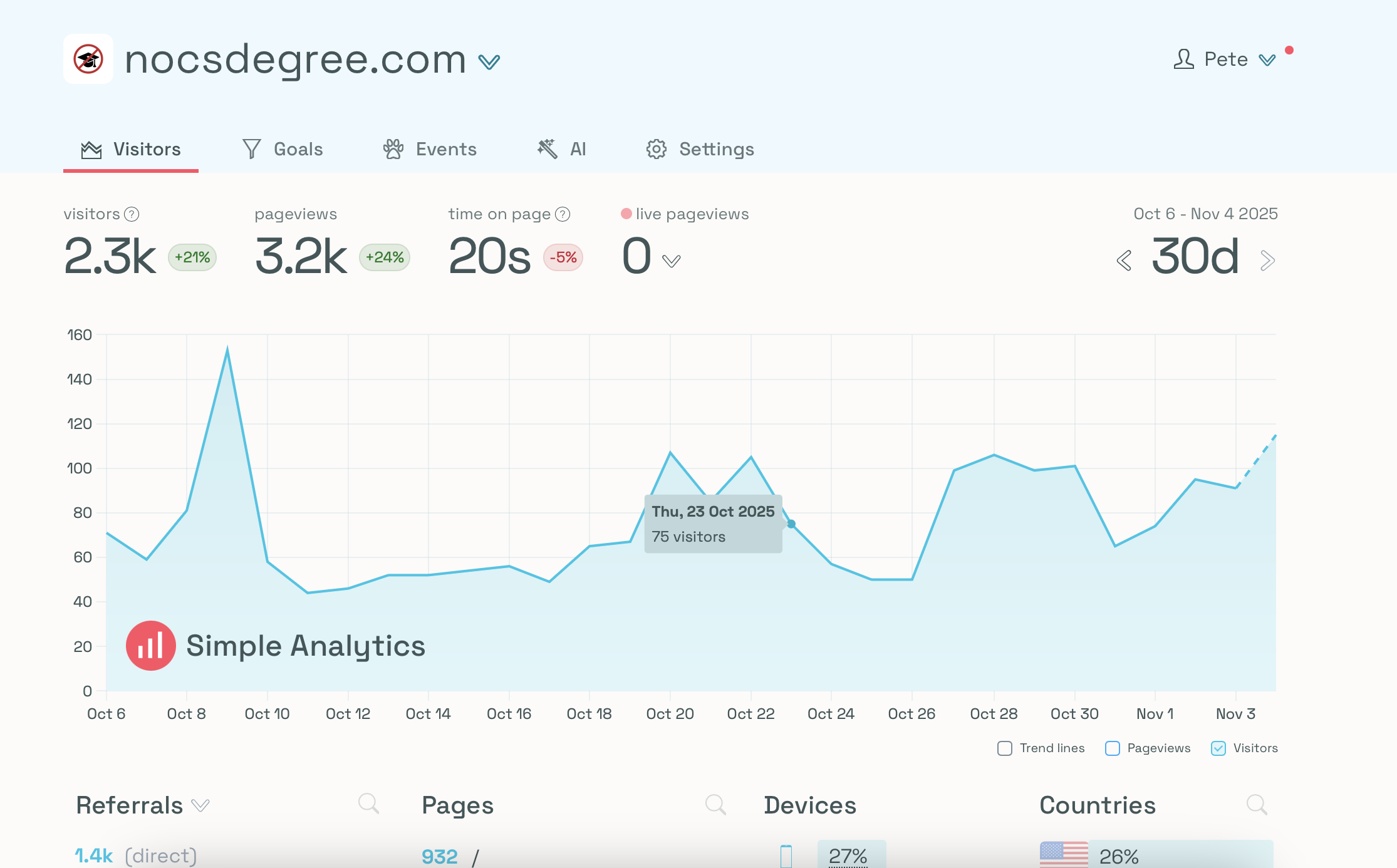1397x868 pixels.
Task: Open the Events paw icon
Action: click(x=393, y=148)
